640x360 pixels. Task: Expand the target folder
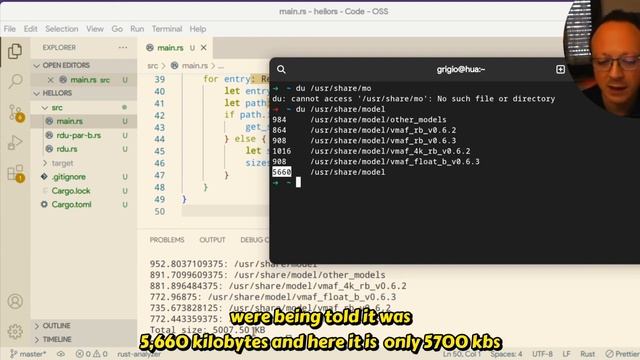(x=45, y=163)
